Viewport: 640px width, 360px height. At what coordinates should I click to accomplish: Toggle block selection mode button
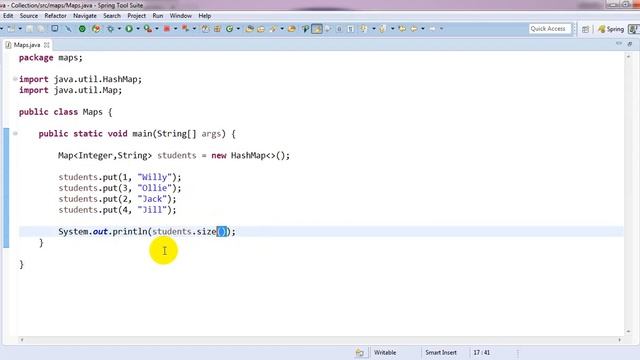pyautogui.click(x=339, y=29)
